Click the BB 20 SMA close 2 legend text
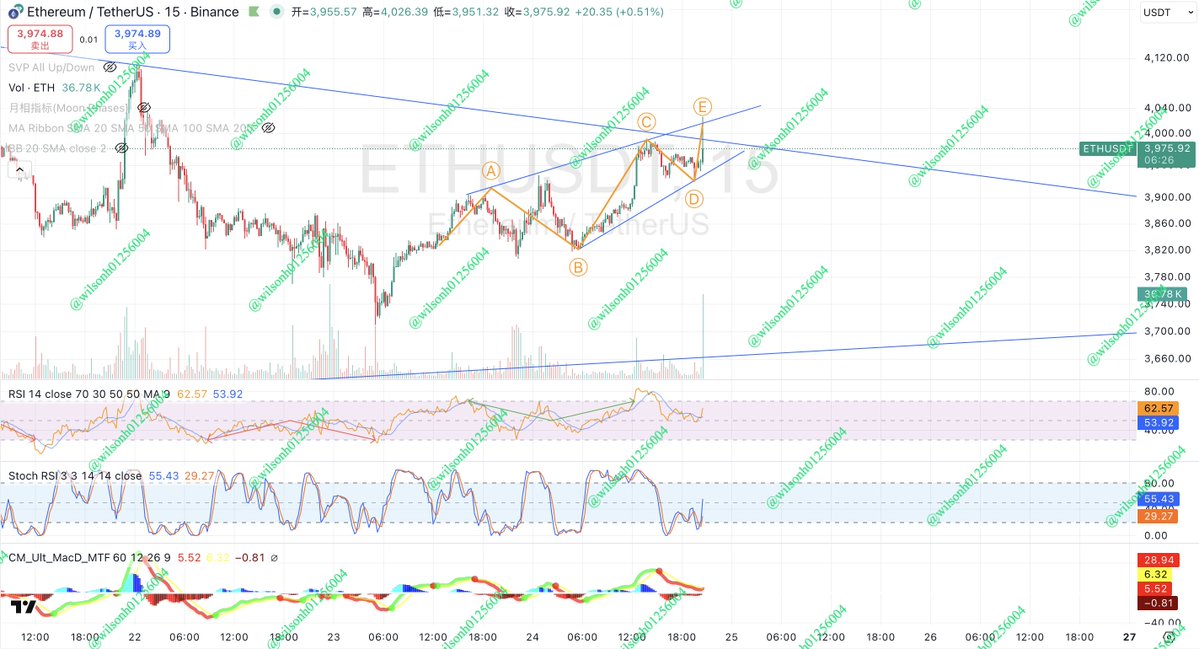The image size is (1199, 649). click(x=58, y=148)
